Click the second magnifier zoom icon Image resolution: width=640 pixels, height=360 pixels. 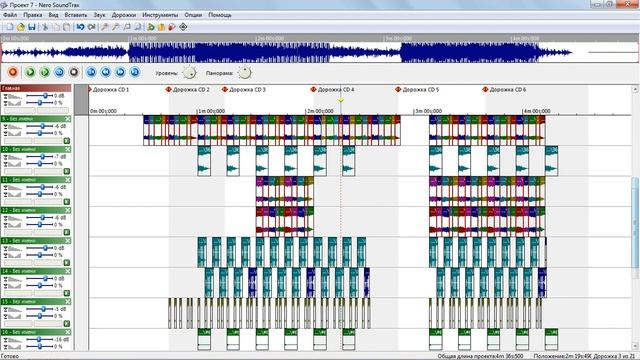[x=116, y=27]
